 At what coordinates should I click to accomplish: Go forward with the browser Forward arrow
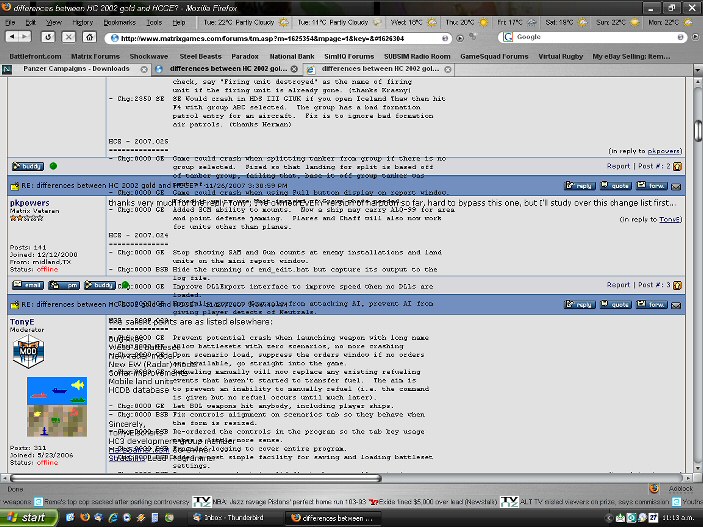[x=25, y=37]
